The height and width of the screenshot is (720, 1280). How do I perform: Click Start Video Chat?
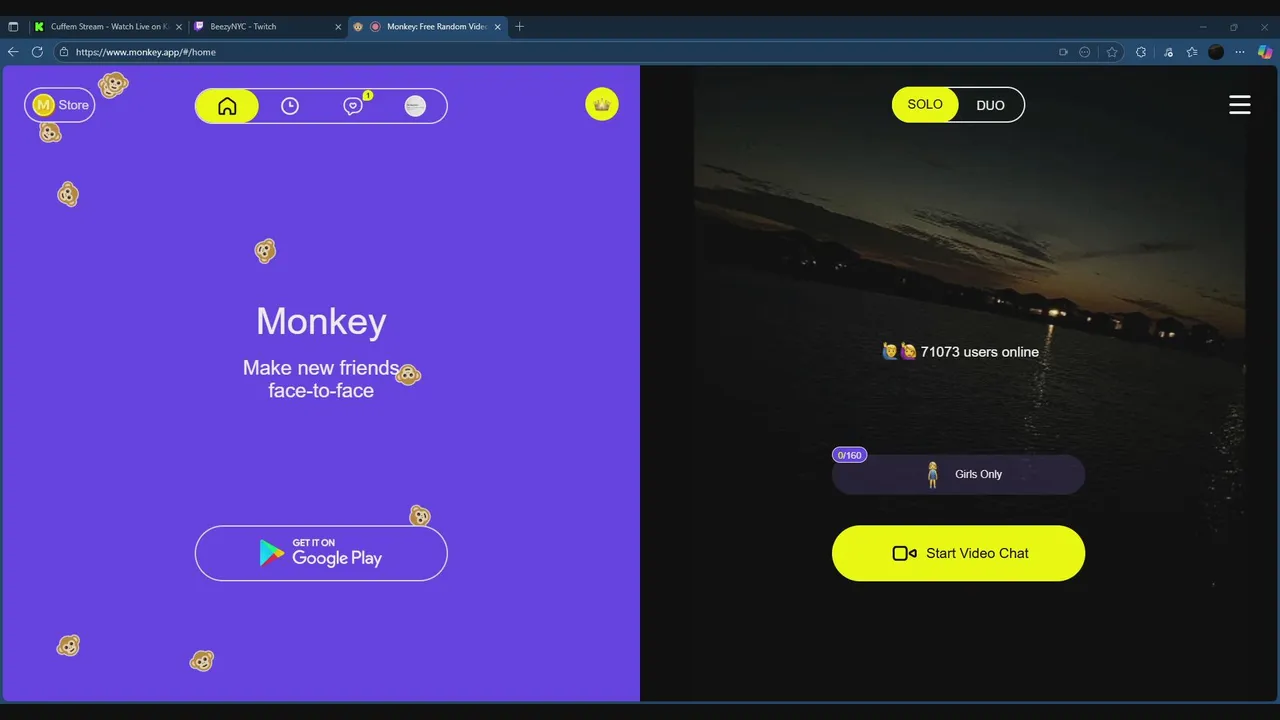point(958,553)
